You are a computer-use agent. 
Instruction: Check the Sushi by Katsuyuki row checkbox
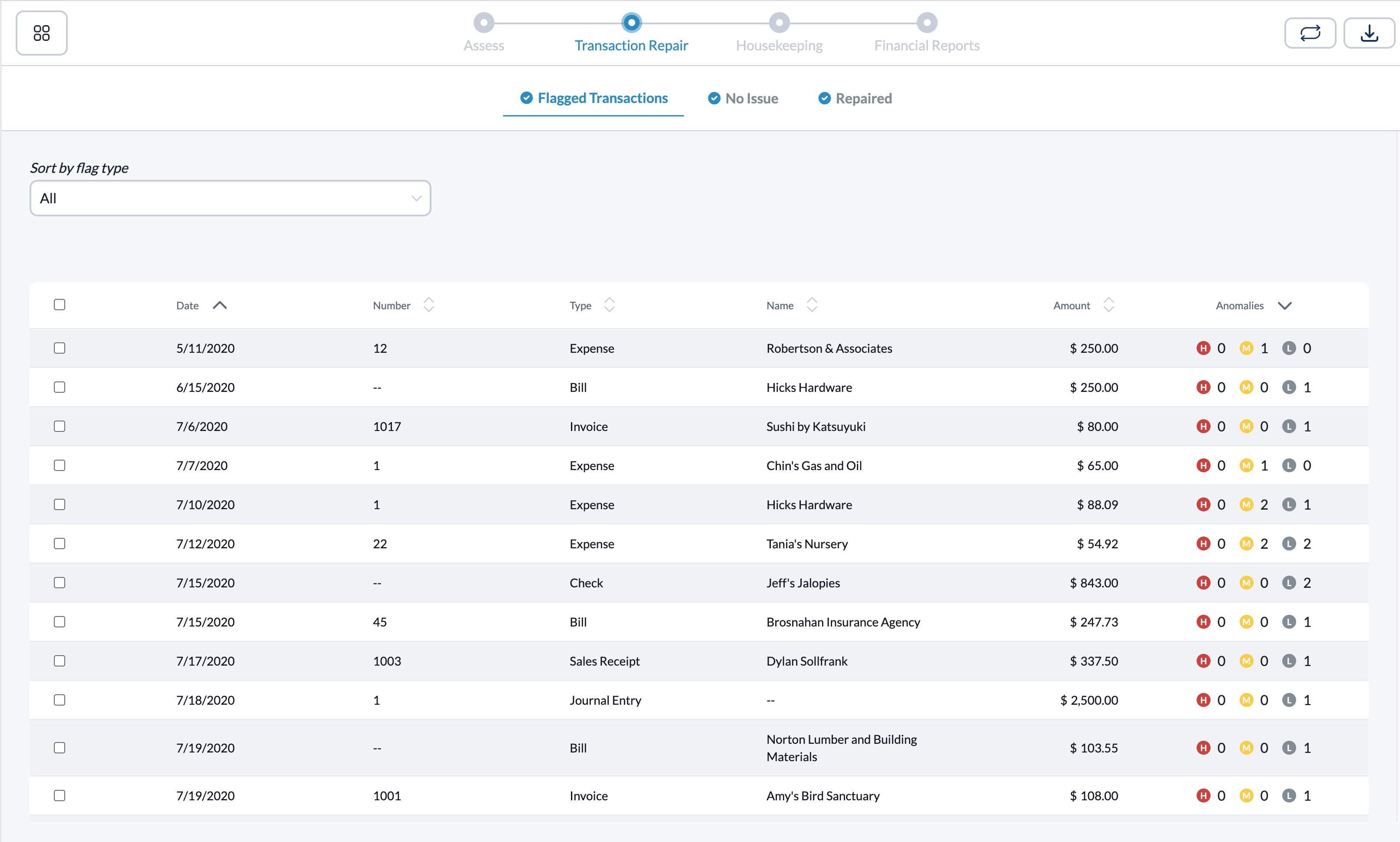coord(60,426)
